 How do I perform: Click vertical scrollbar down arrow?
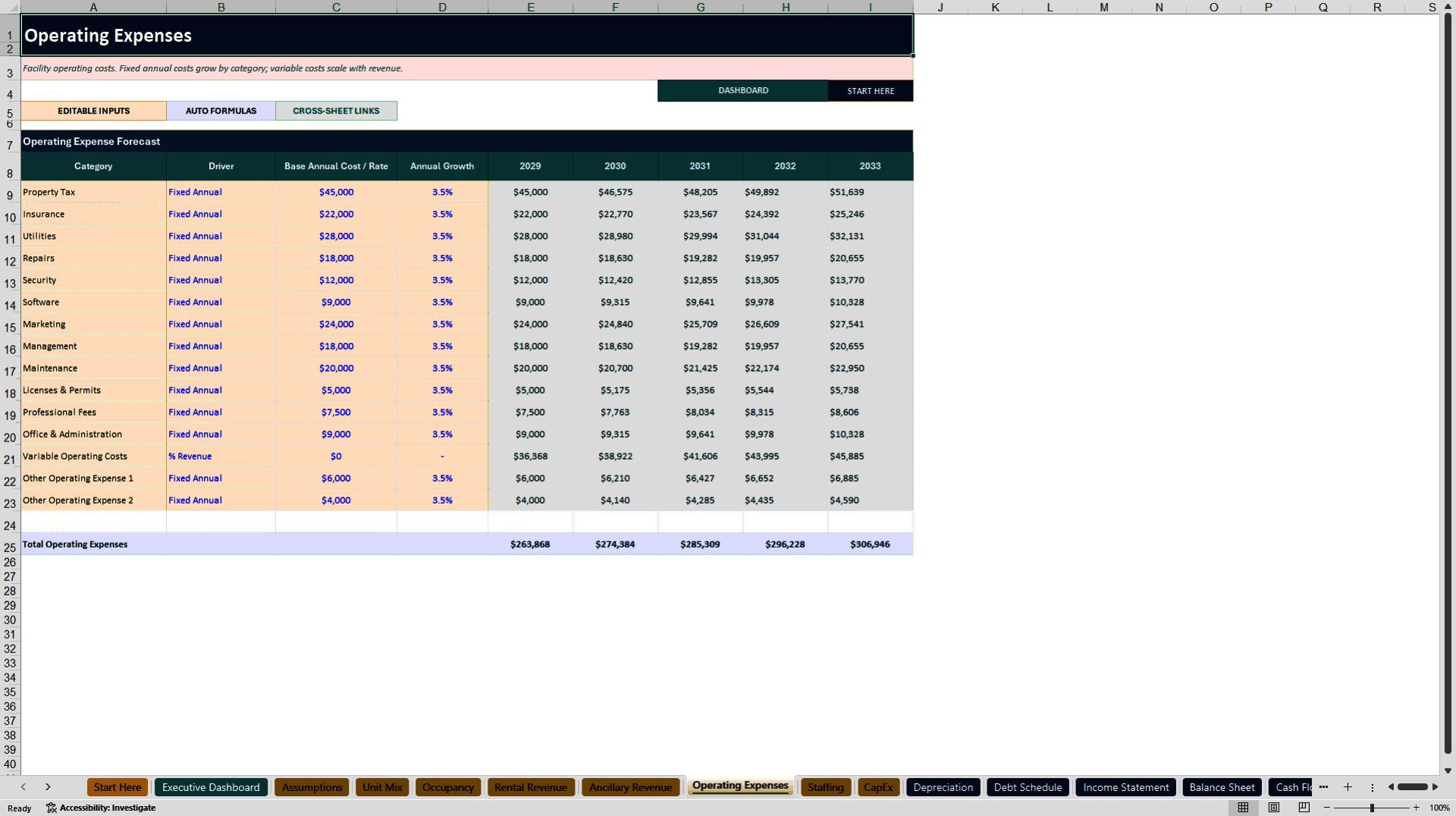click(1448, 770)
